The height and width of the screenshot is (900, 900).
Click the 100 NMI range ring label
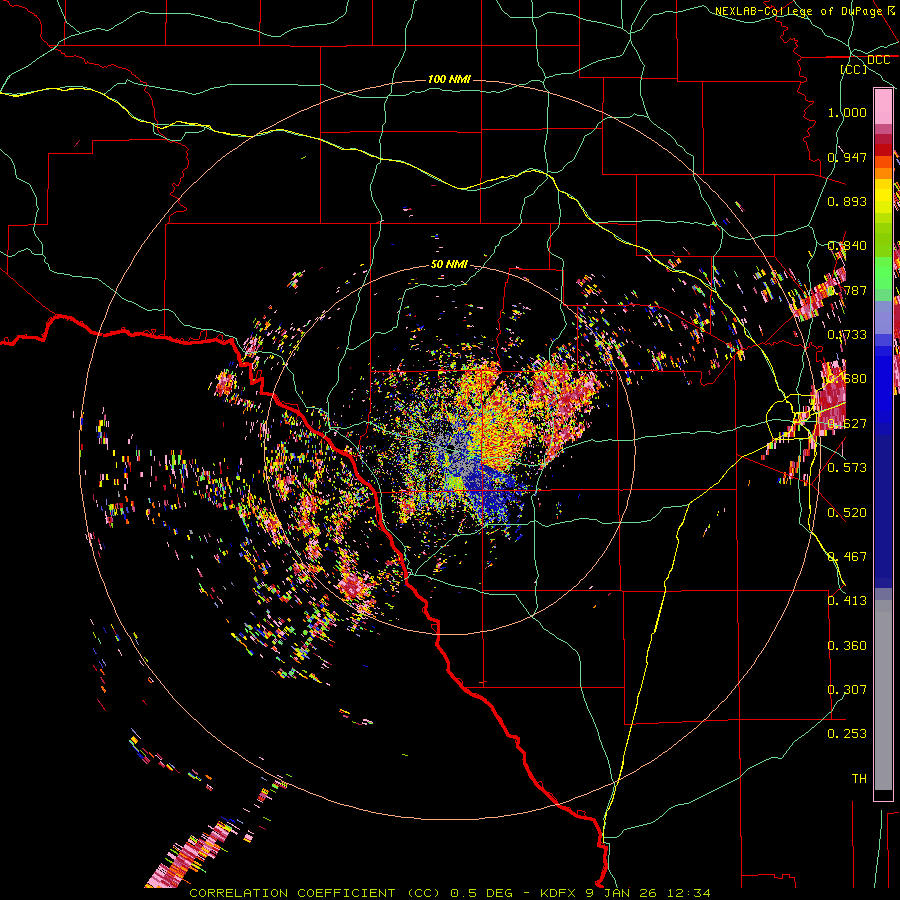449,79
